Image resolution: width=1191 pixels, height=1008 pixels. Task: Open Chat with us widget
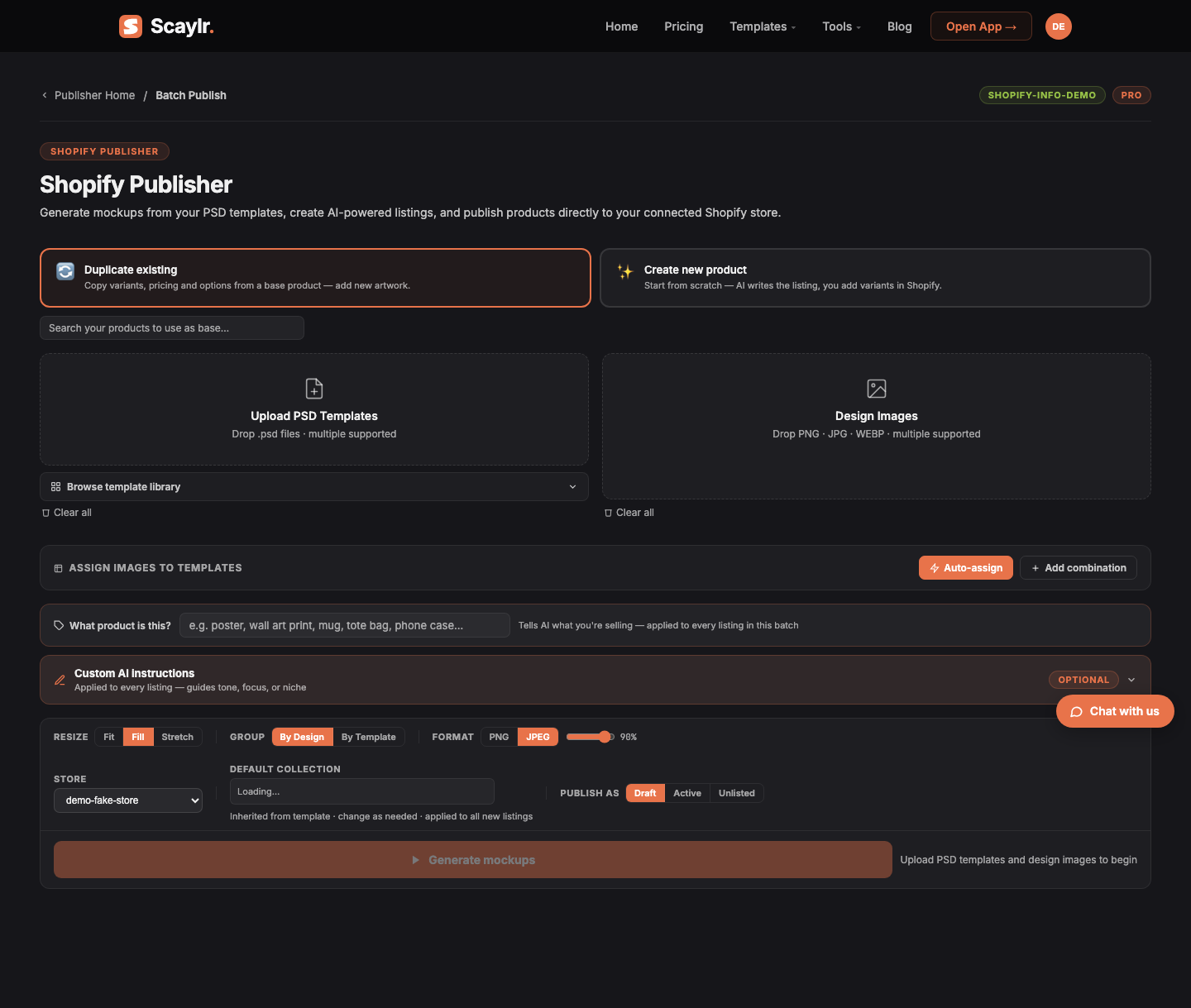pyautogui.click(x=1115, y=711)
